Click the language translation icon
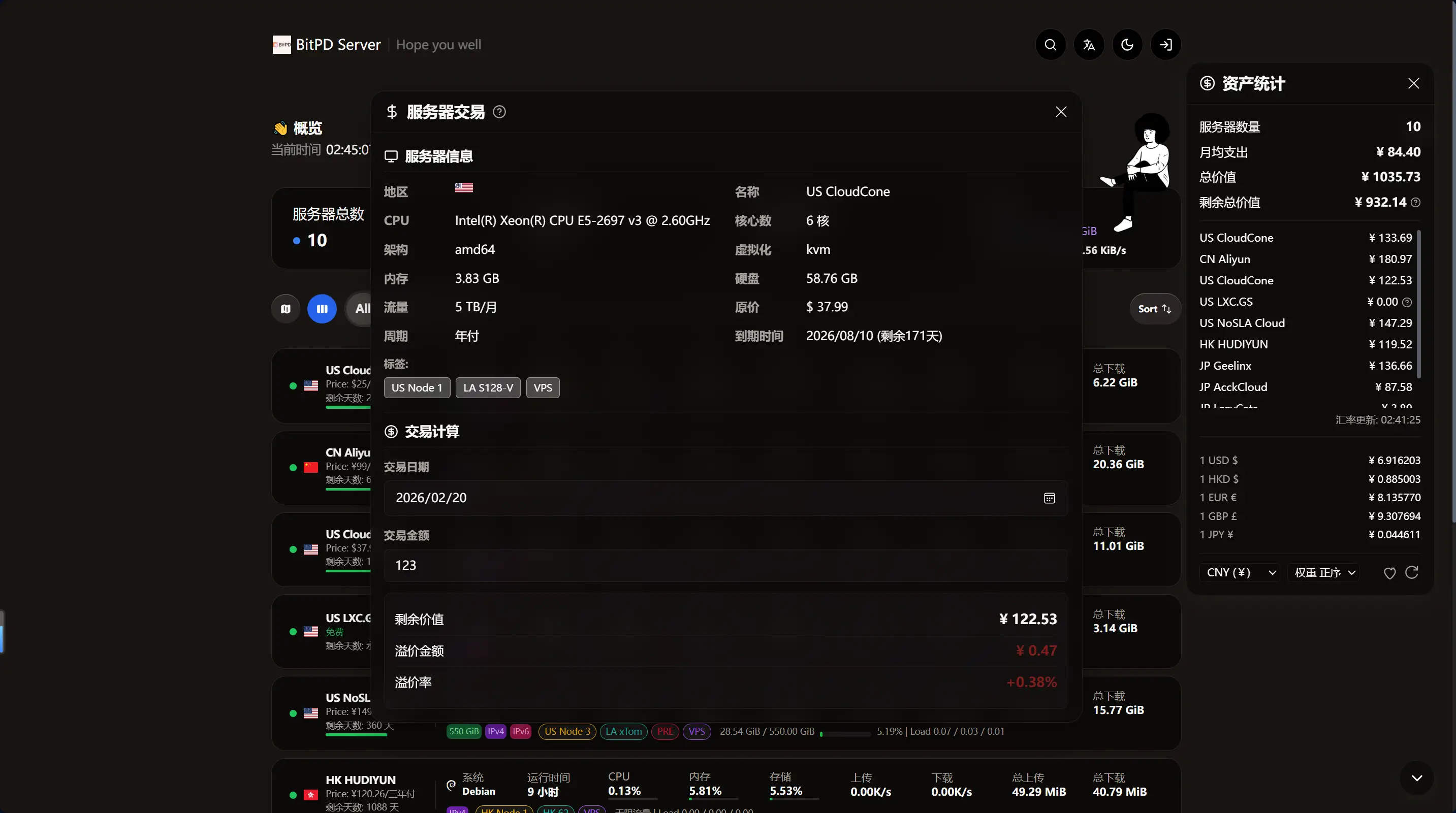The height and width of the screenshot is (813, 1456). [1089, 45]
